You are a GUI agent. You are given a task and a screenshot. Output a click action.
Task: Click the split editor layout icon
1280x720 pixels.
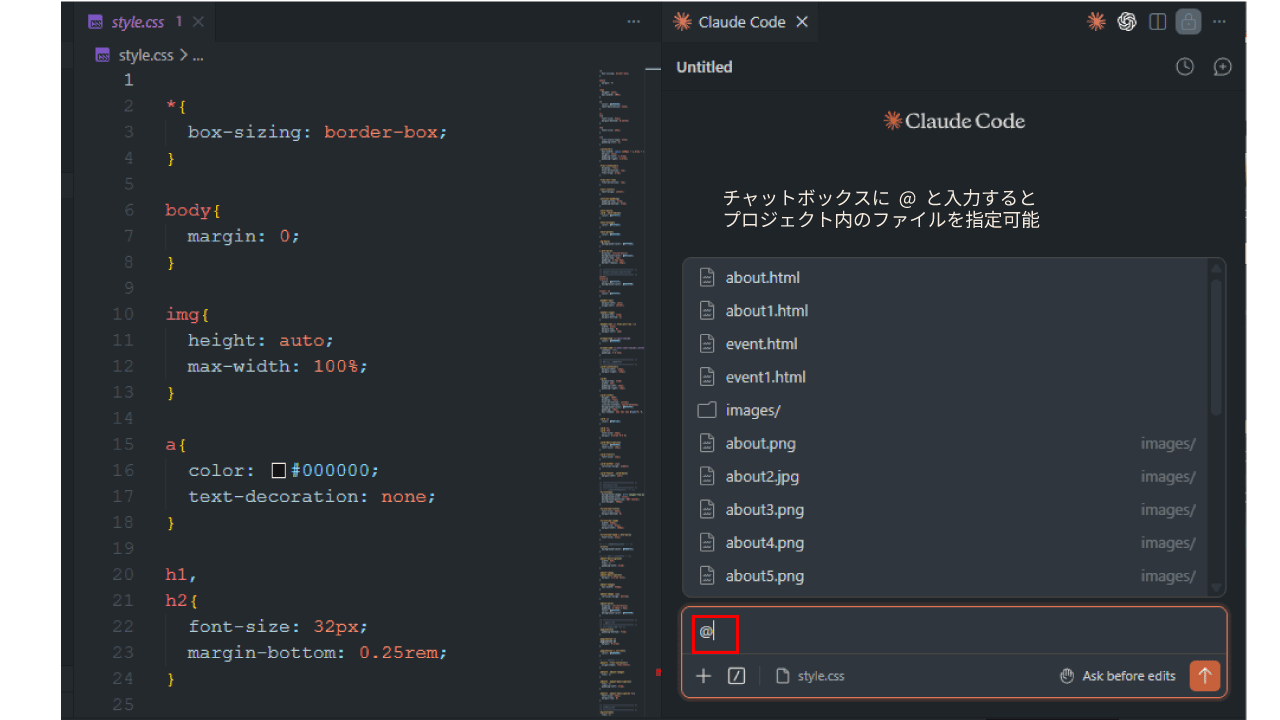coord(1158,22)
